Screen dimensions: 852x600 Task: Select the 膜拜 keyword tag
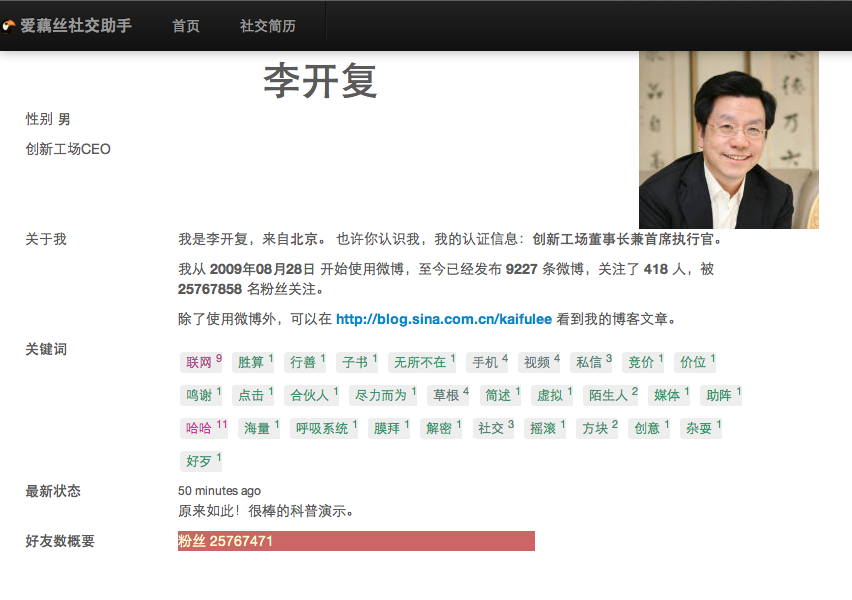389,428
